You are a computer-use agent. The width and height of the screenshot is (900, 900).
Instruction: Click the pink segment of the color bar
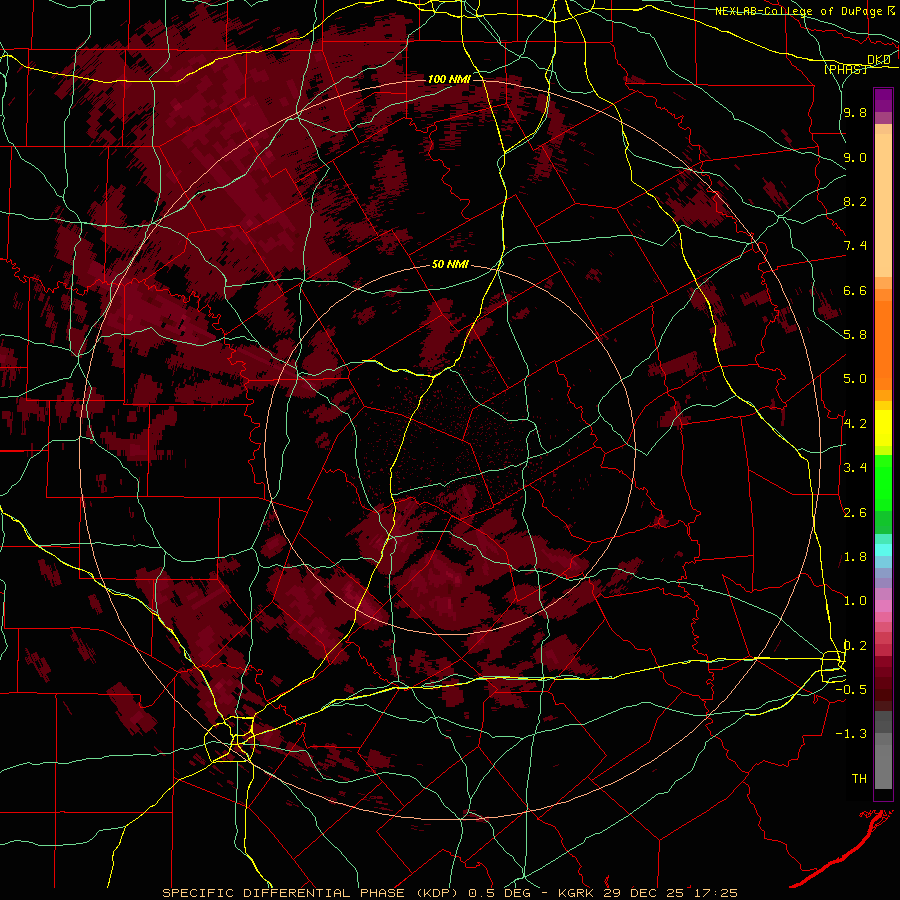coord(883,606)
